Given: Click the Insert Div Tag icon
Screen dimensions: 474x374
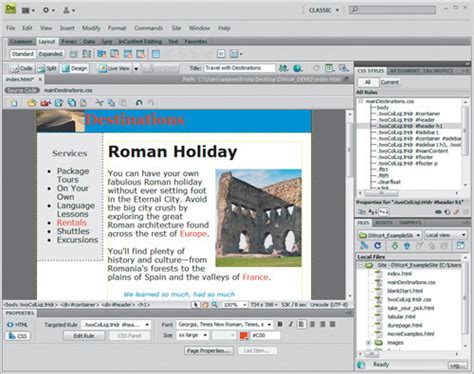Looking at the screenshot, I should point(74,54).
